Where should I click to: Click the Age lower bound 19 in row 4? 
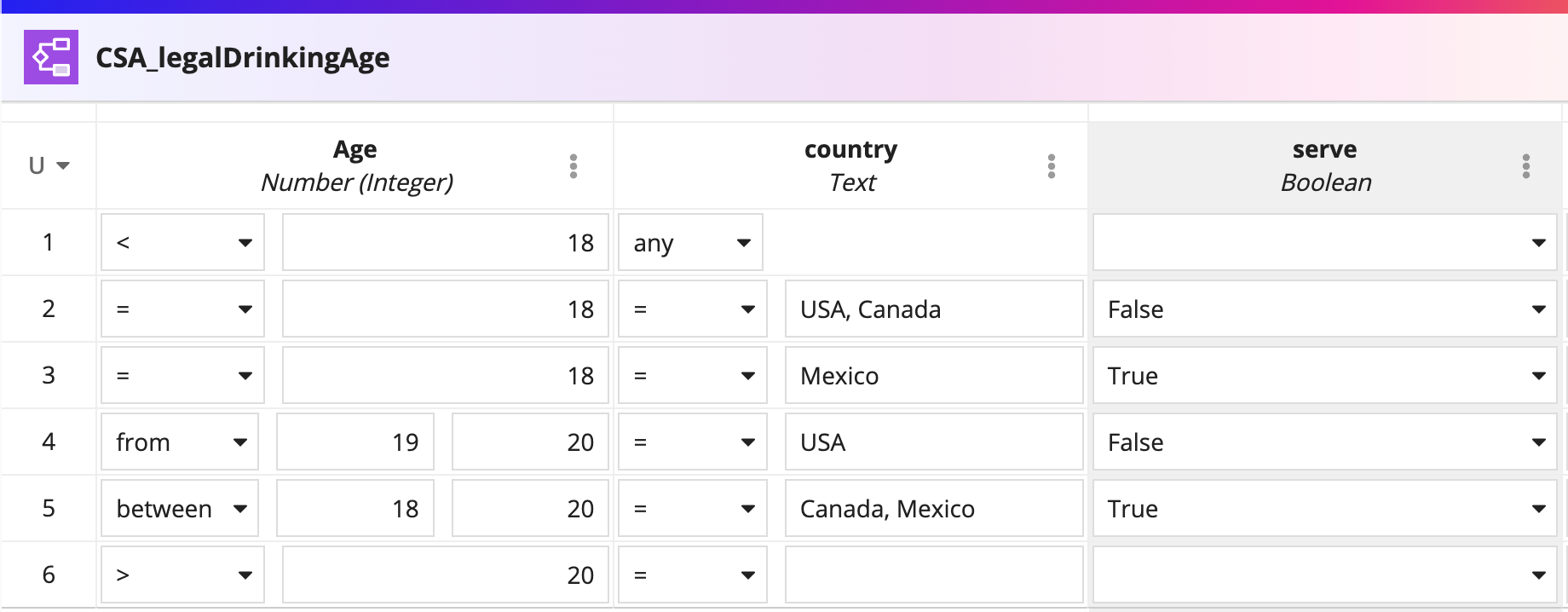(x=355, y=442)
